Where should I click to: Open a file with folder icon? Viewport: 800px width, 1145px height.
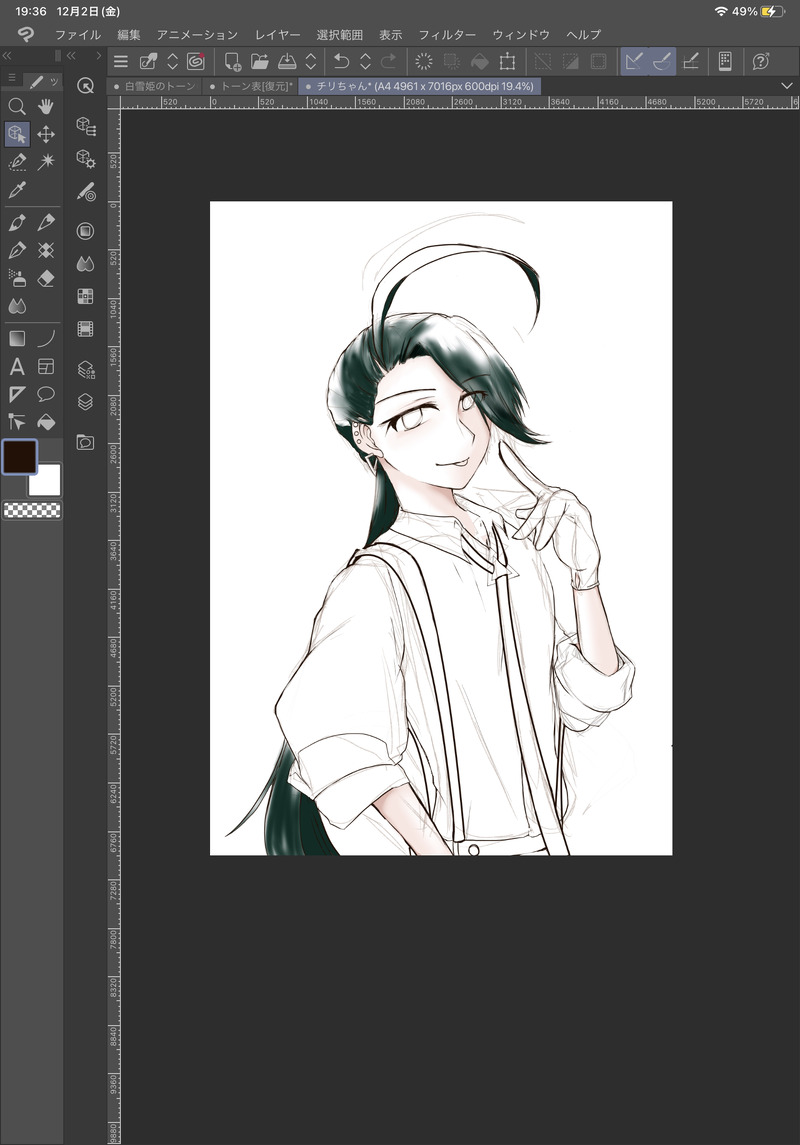tap(260, 61)
